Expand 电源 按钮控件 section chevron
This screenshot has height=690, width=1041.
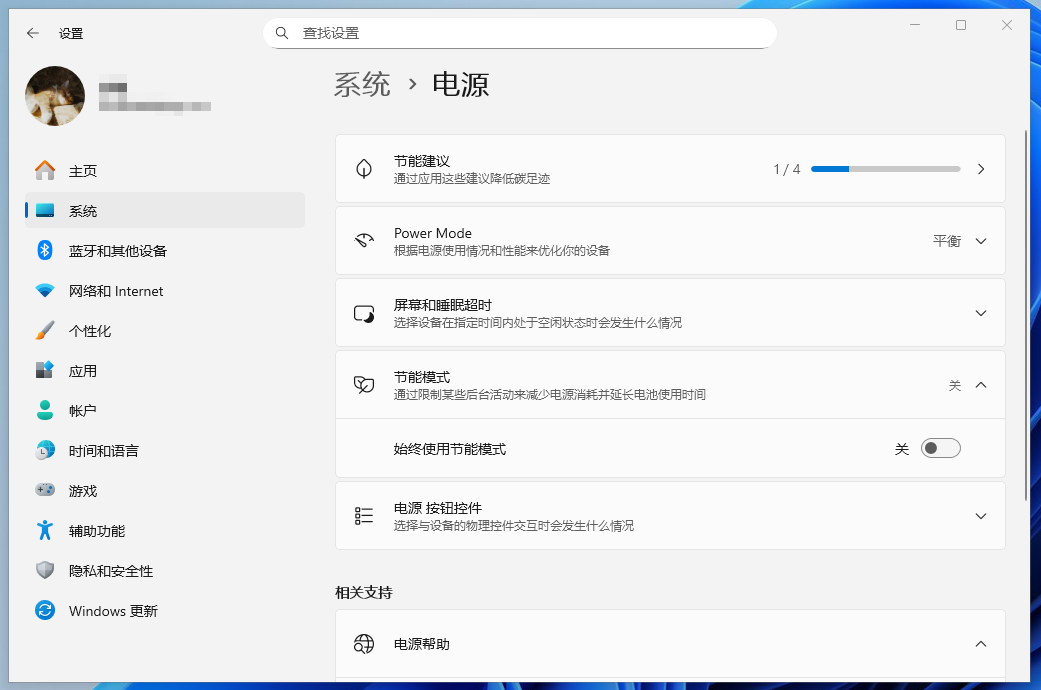(981, 516)
